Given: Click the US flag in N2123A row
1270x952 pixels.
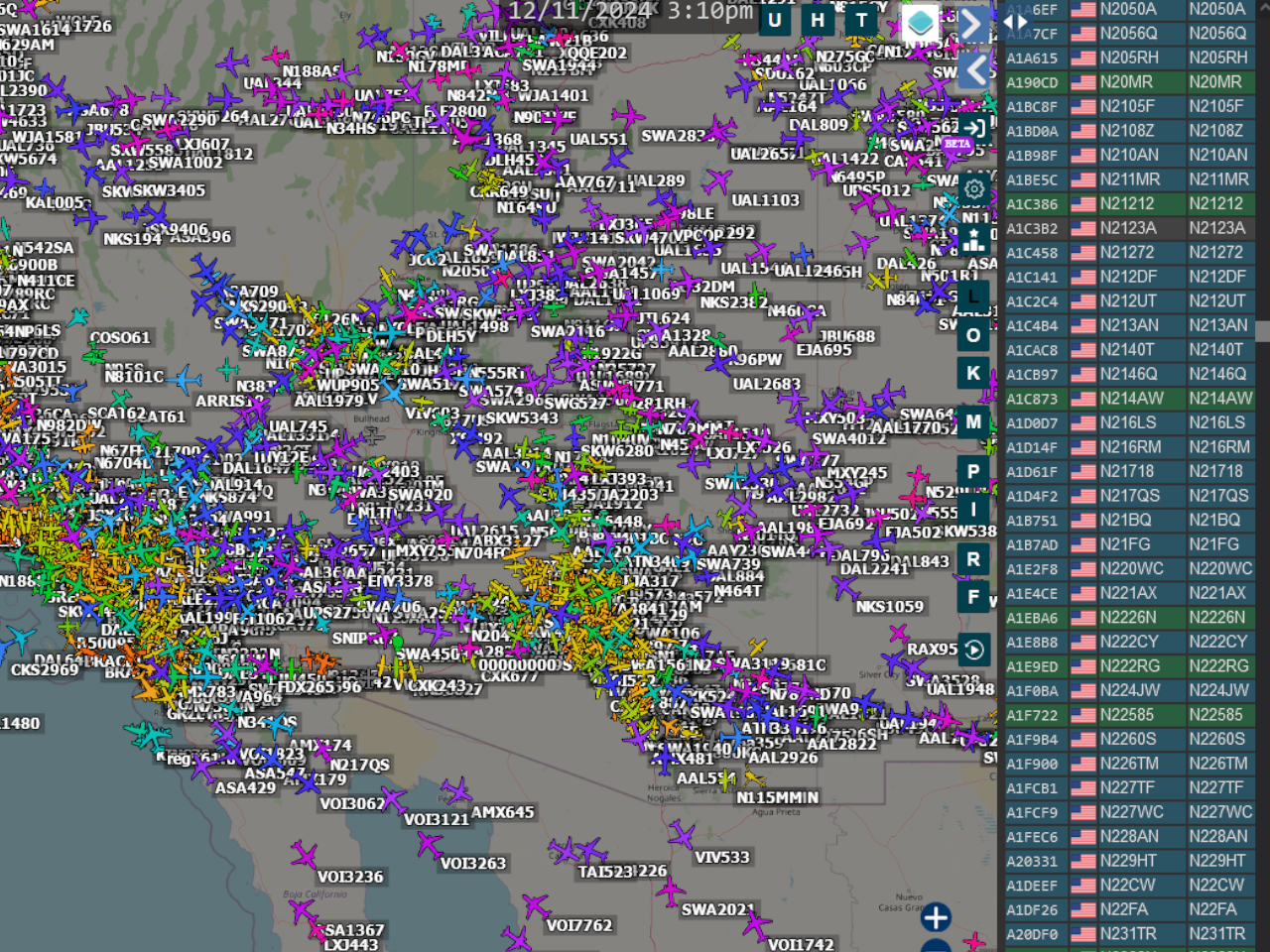Looking at the screenshot, I should (x=1083, y=228).
